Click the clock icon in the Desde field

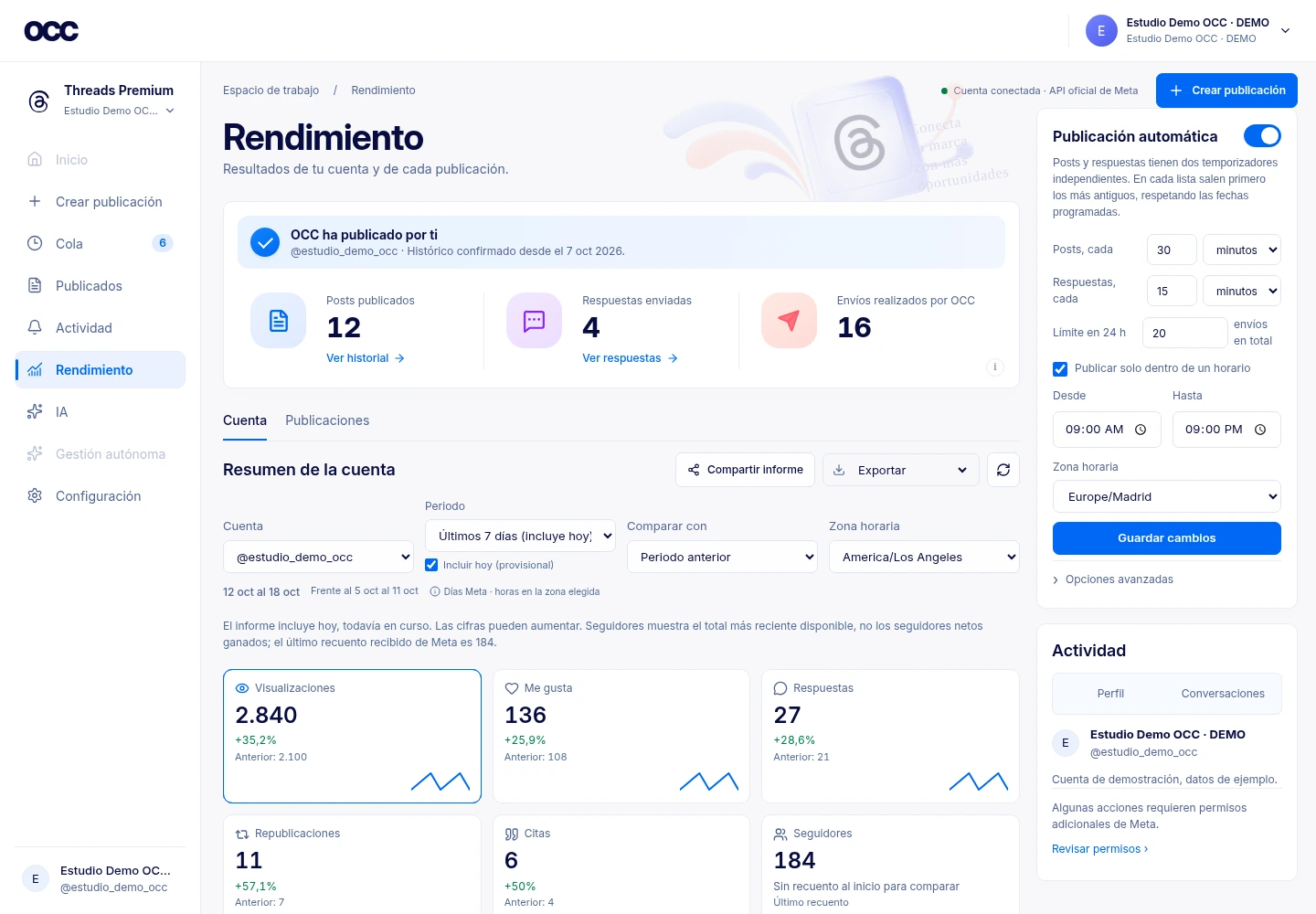[x=1141, y=430]
